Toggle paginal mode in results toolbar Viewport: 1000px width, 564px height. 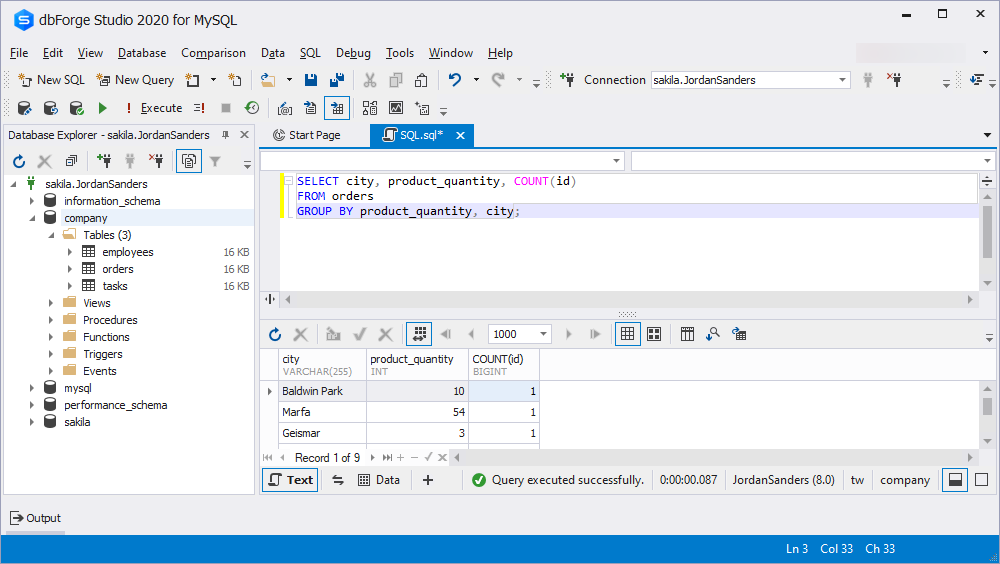420,334
